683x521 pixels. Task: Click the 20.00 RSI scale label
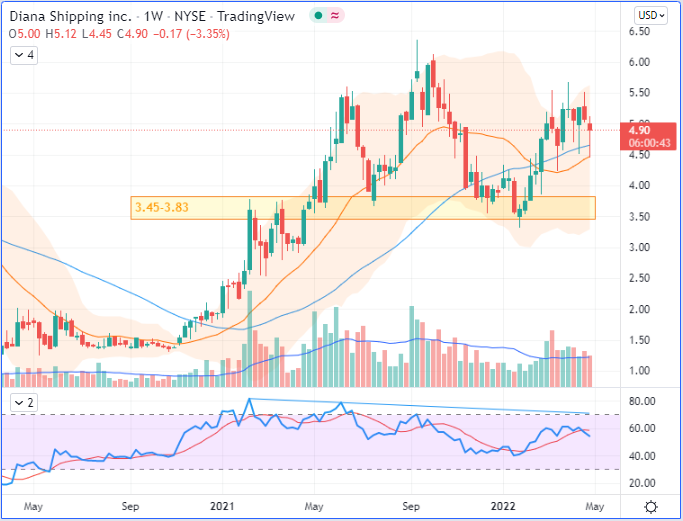coord(642,483)
